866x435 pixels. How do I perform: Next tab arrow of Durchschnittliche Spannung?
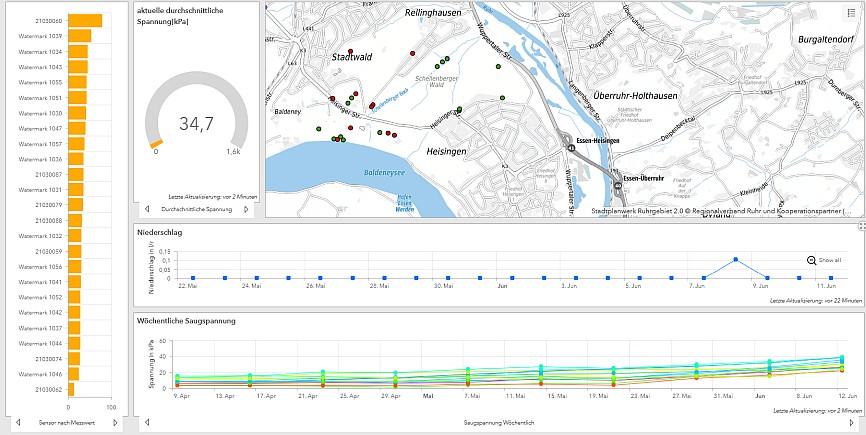246,209
